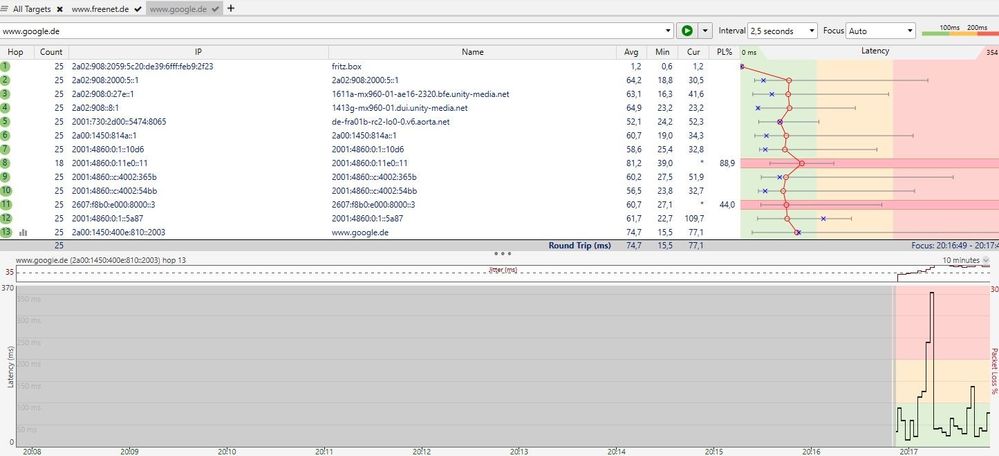Sort by the Count column header
Viewport: 999px width, 456px height.
coord(51,52)
